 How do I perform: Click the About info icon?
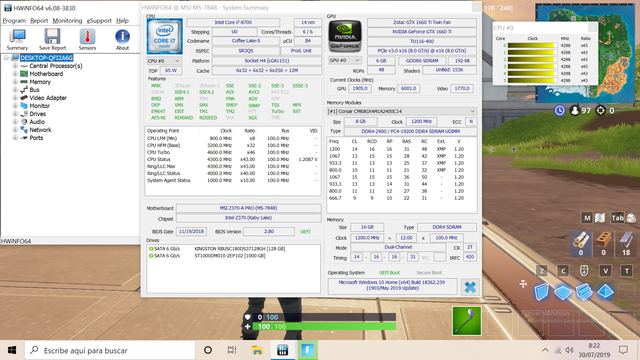[x=122, y=40]
